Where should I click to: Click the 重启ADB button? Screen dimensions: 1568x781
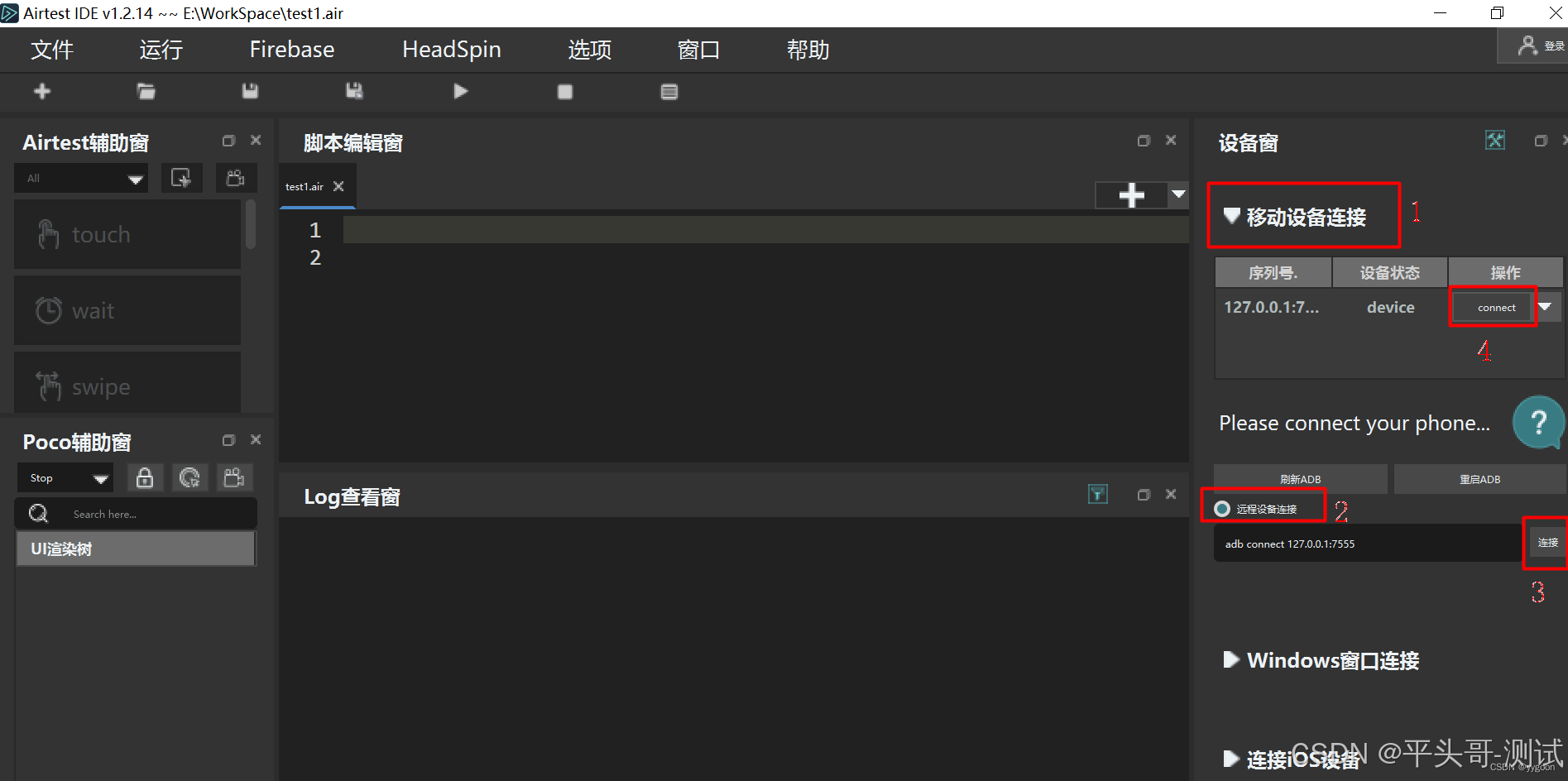tap(1479, 479)
